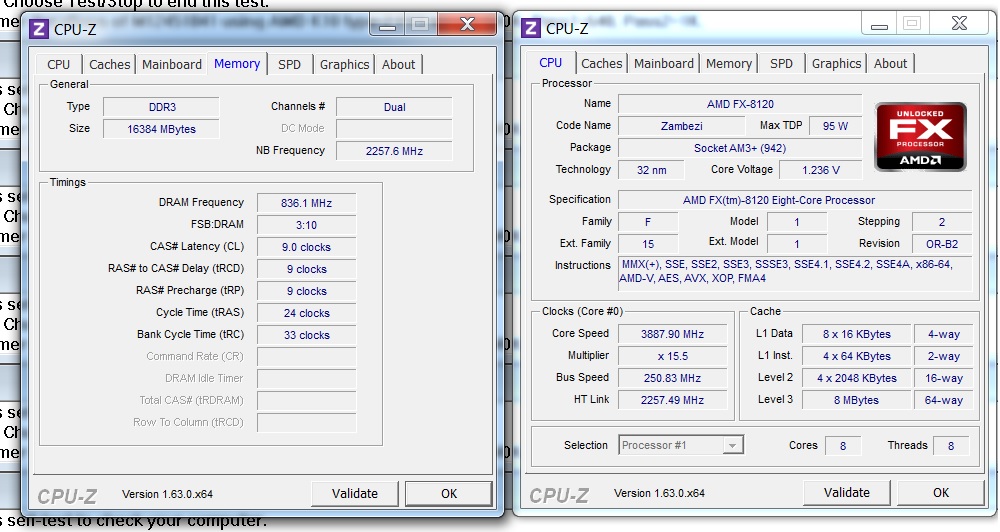Click the Threads count field showing 8
The image size is (1000, 532).
950,446
